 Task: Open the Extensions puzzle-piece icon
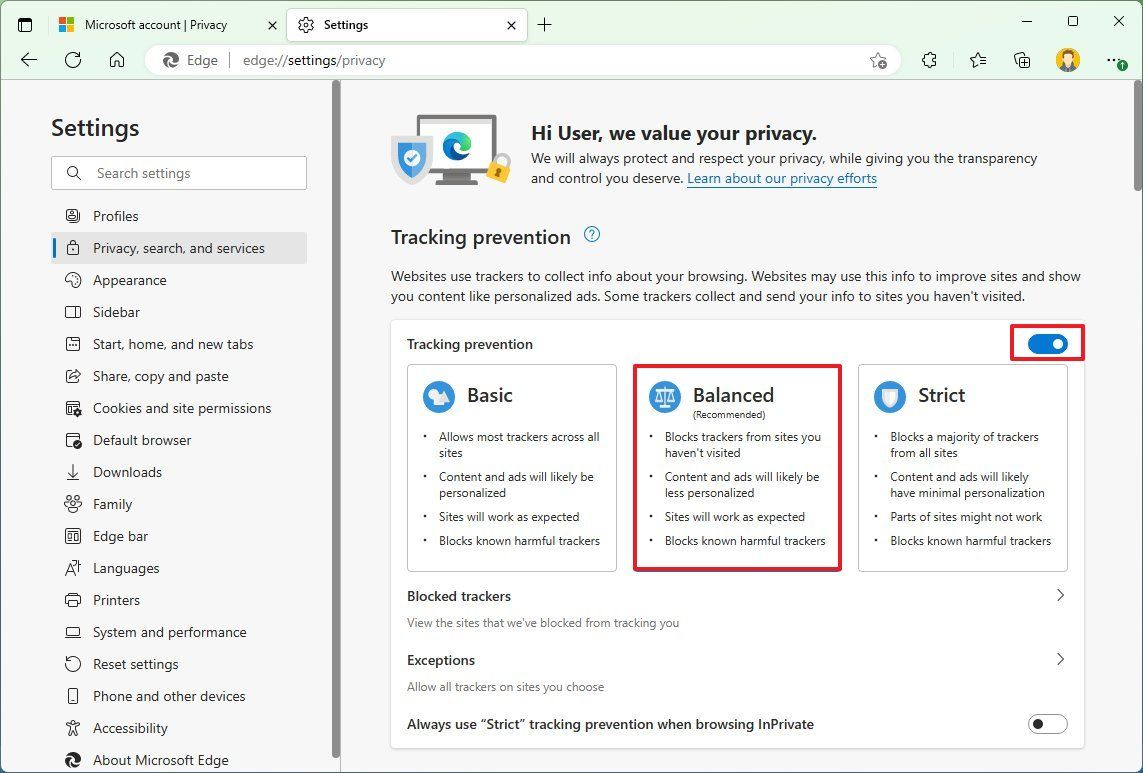928,60
